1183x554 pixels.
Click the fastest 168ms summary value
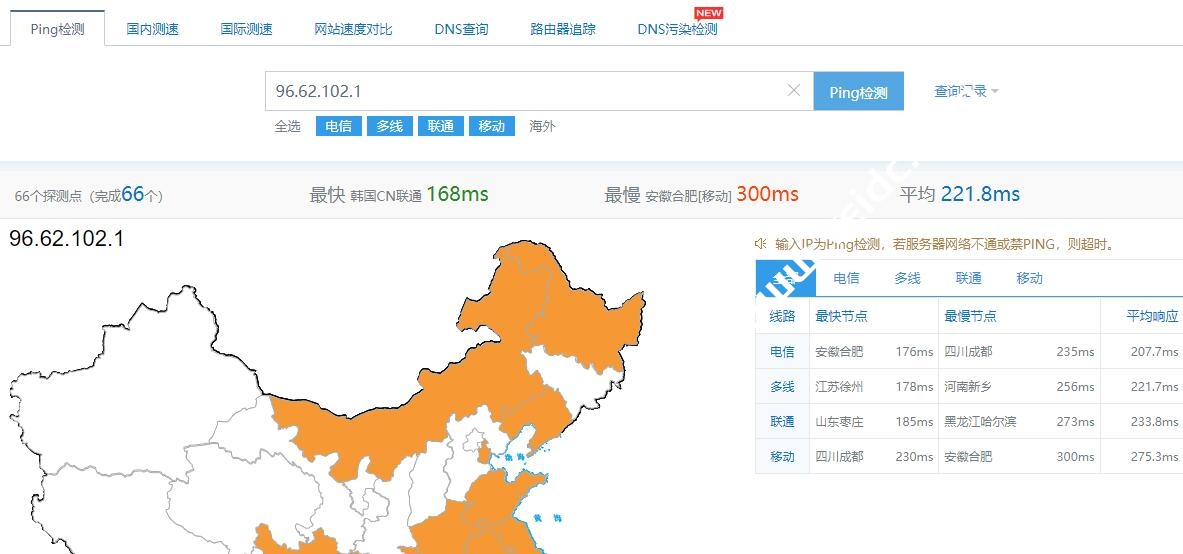457,194
